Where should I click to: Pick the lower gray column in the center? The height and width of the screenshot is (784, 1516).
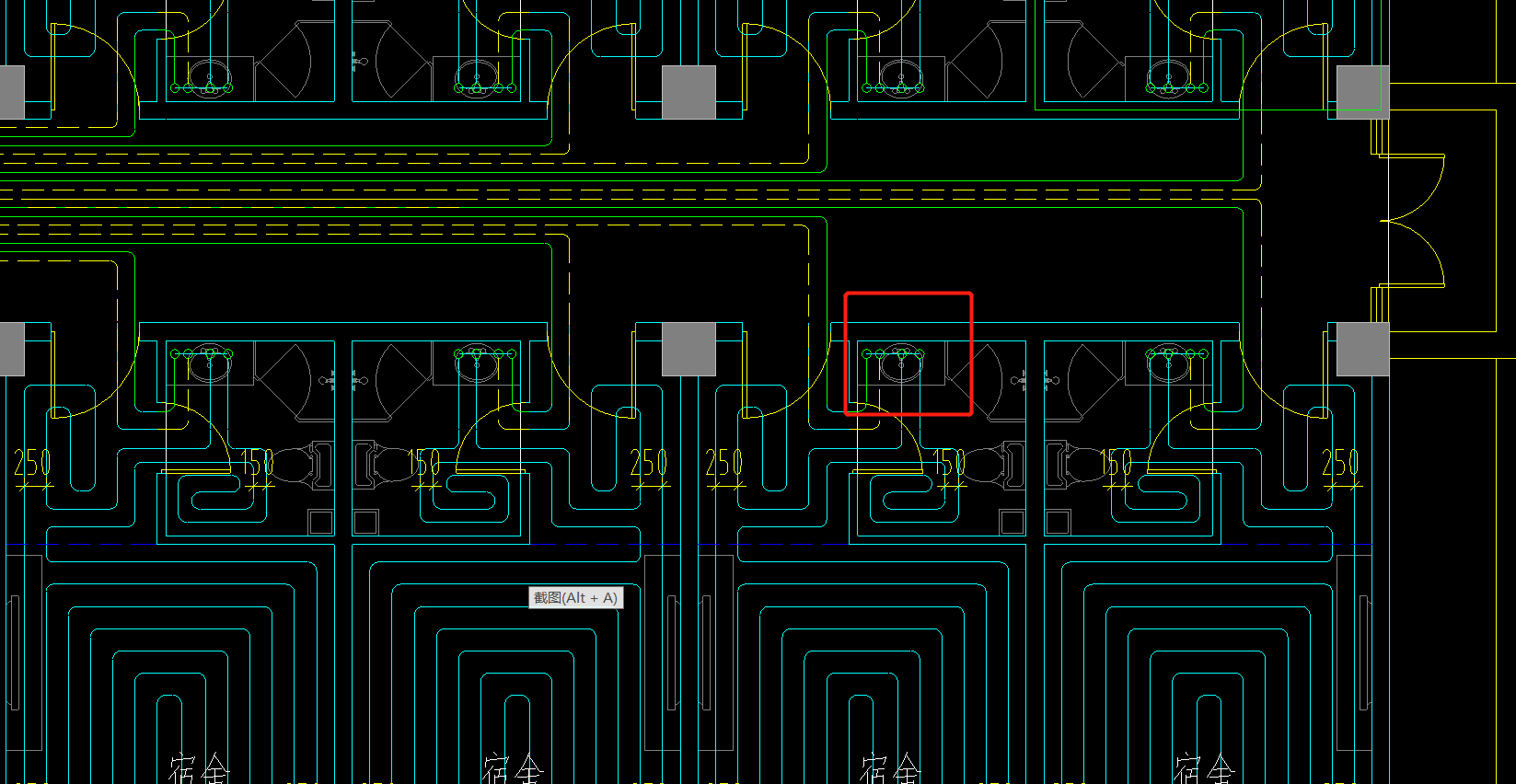pyautogui.click(x=689, y=349)
